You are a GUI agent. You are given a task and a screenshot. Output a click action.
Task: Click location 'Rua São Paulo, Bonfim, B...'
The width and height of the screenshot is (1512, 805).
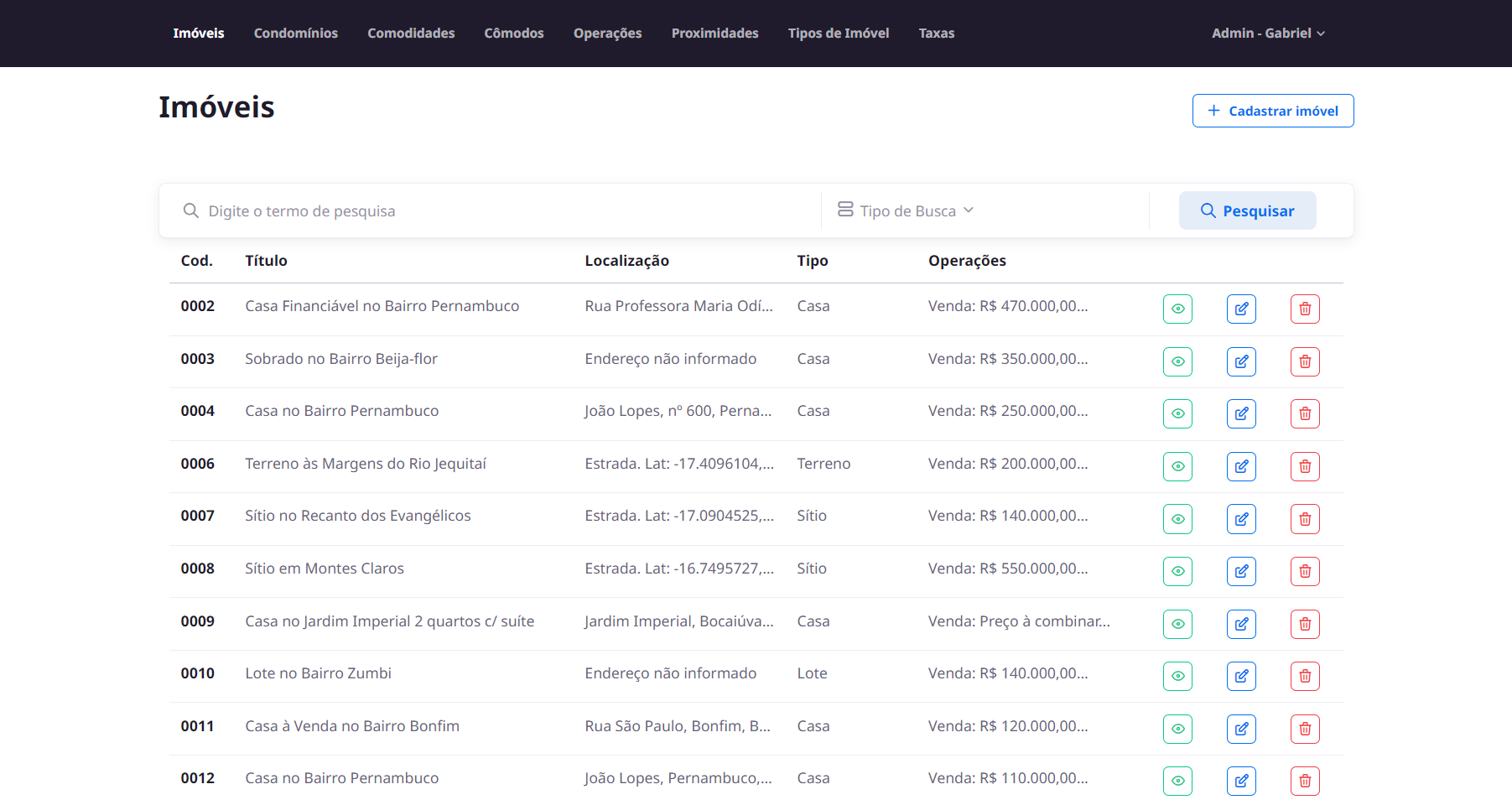pos(678,726)
